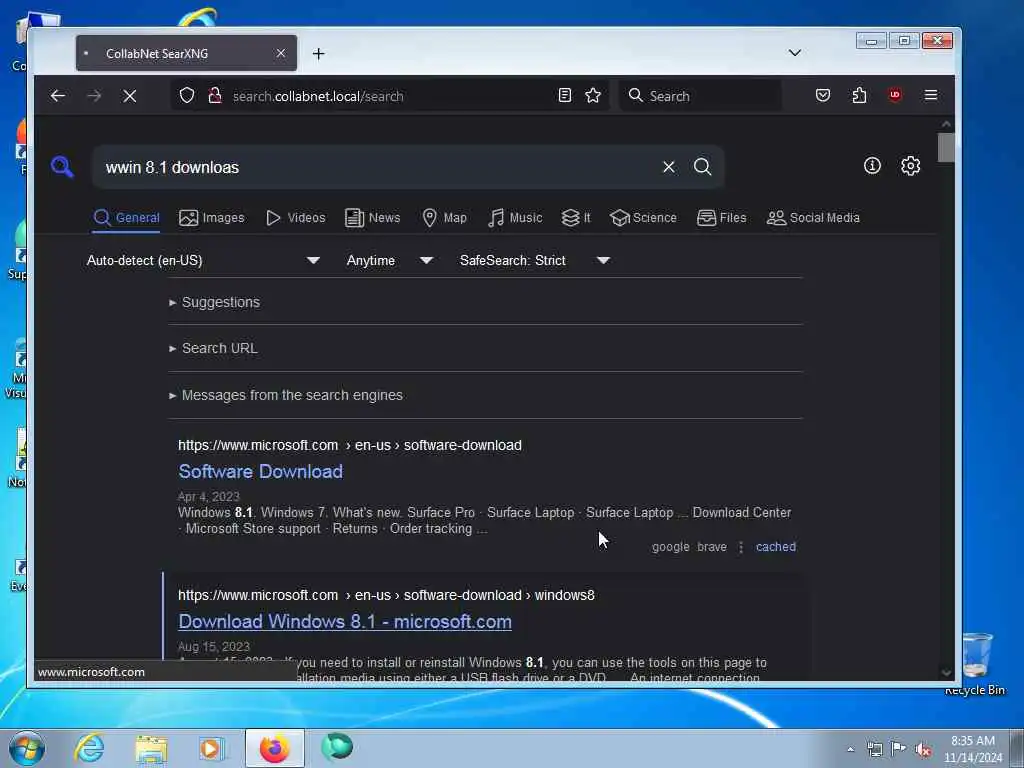Click the Firefox taskbar button
The width and height of the screenshot is (1024, 768).
point(275,748)
